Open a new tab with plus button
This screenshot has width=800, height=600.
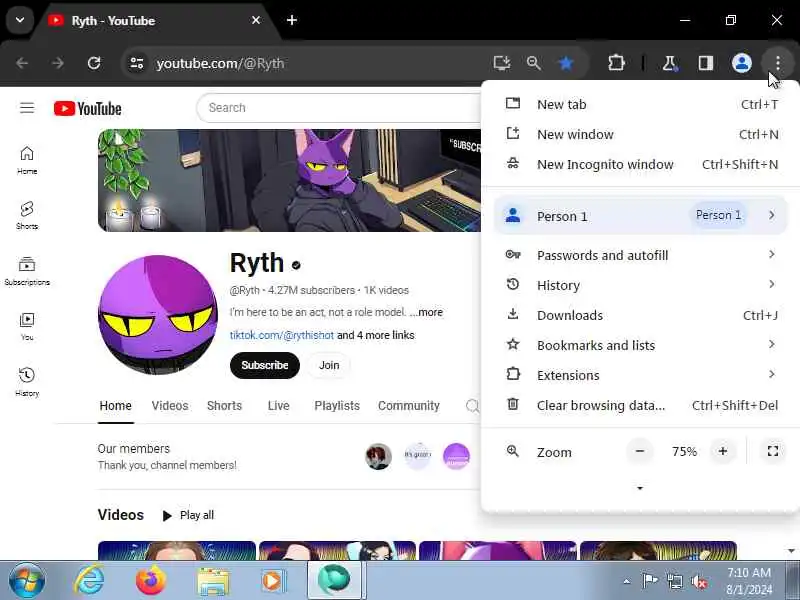click(x=292, y=20)
